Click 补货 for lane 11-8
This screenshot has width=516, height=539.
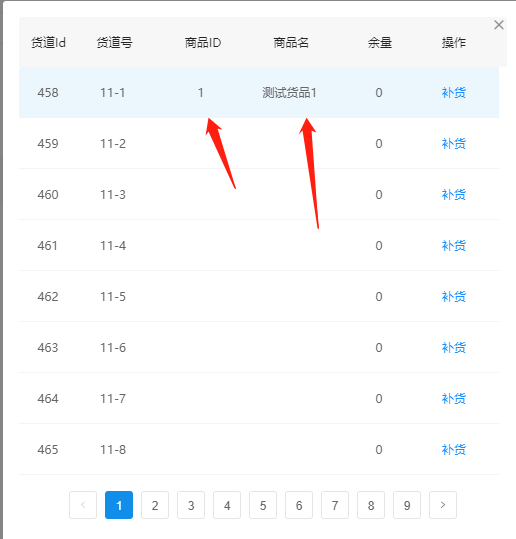(453, 450)
